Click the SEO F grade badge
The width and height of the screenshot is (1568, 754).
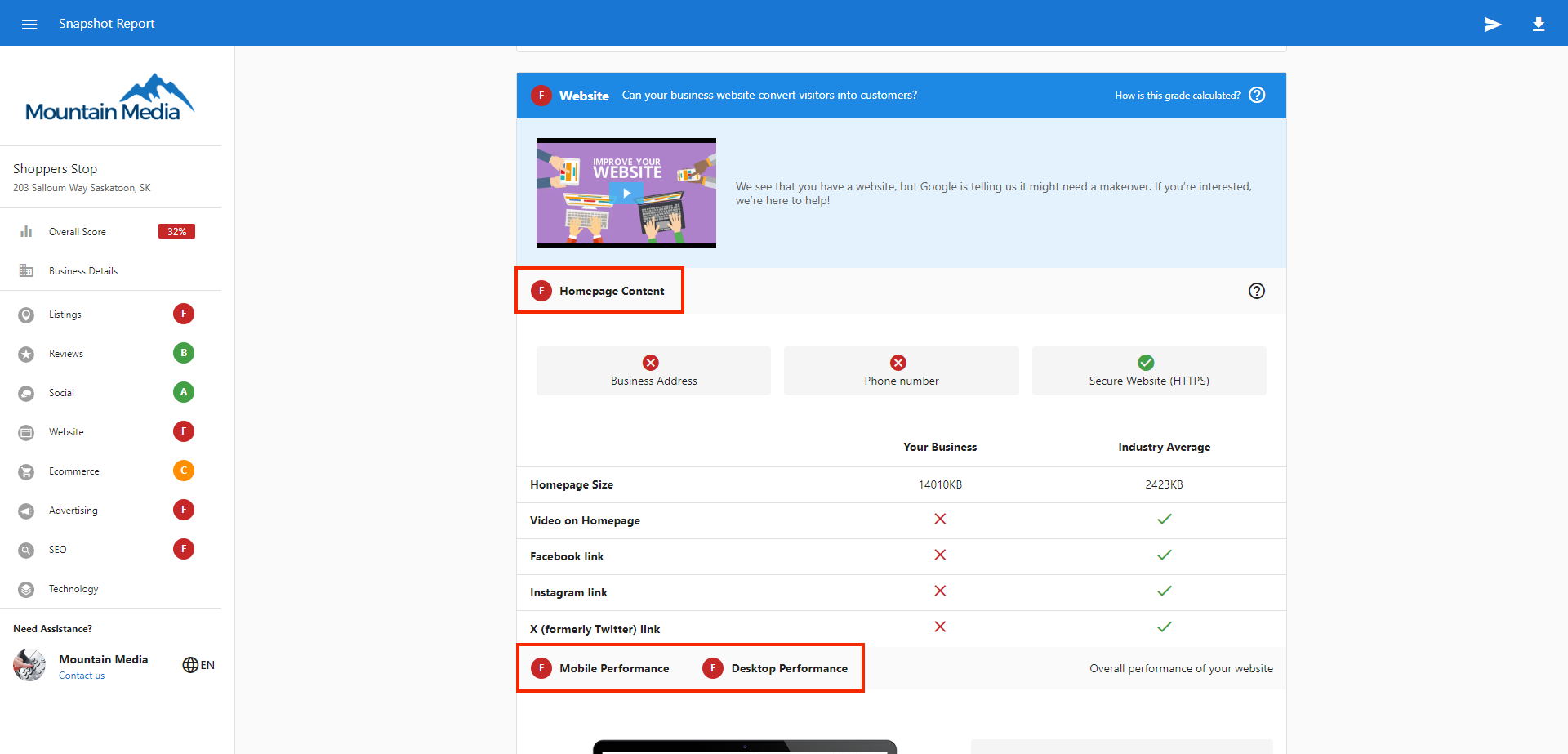click(184, 549)
